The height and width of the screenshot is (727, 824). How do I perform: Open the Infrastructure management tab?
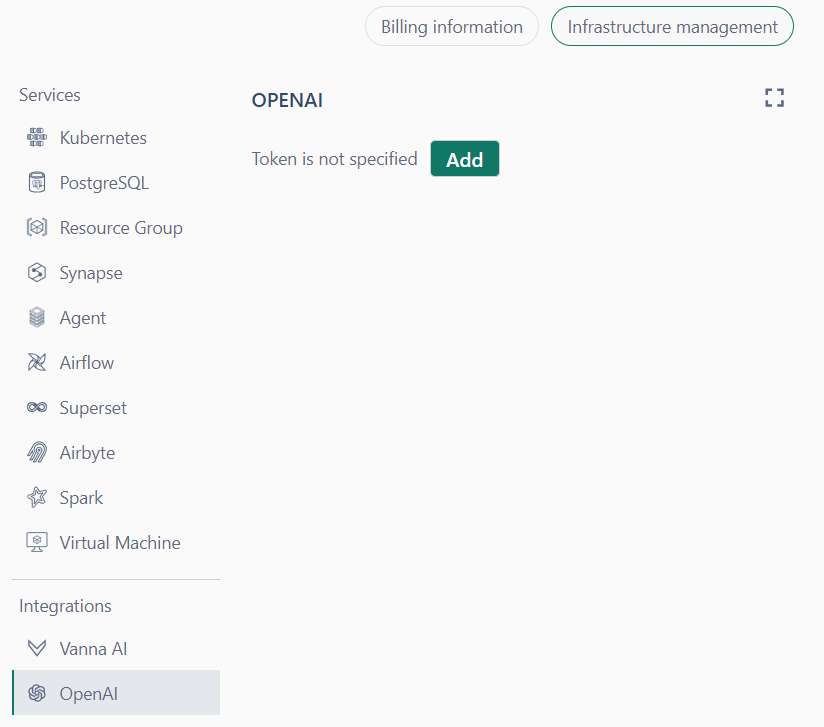tap(672, 26)
